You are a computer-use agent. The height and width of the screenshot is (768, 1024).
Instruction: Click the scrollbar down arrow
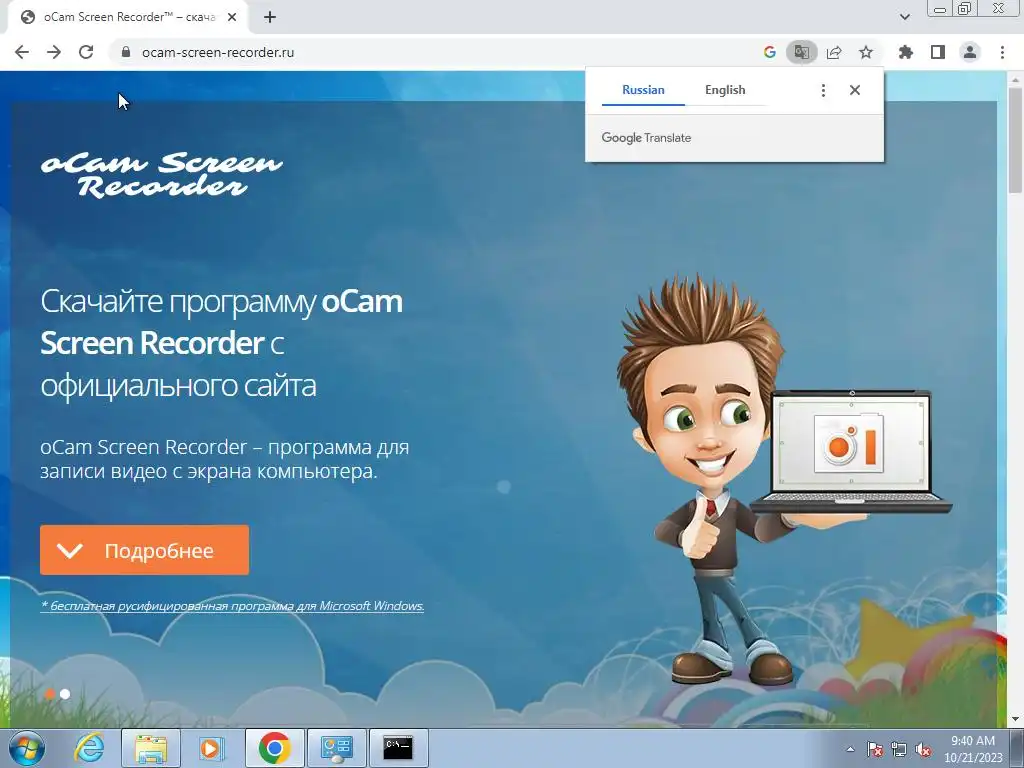(x=1015, y=719)
